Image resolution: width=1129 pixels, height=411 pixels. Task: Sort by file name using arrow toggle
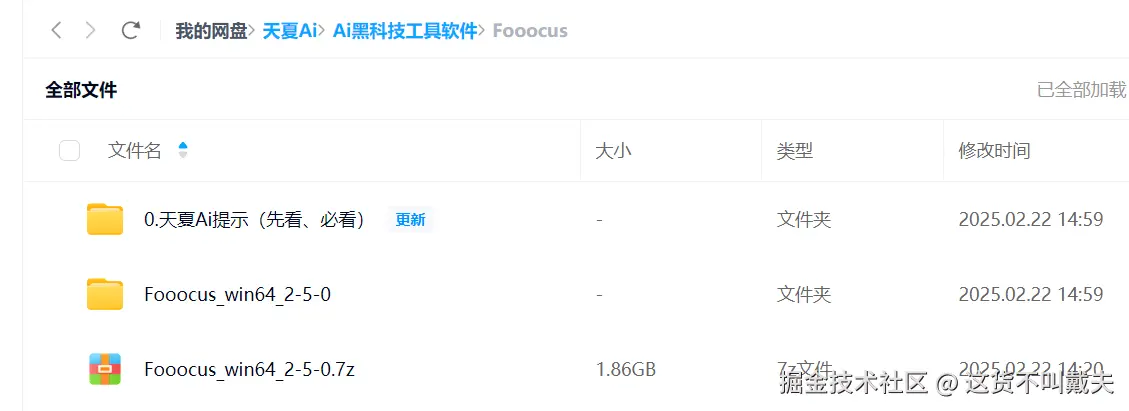(183, 150)
